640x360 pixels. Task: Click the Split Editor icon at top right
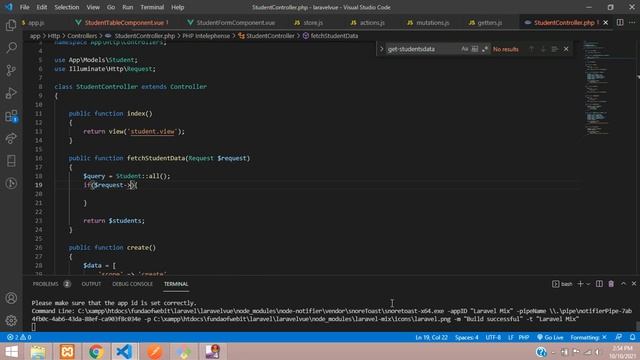point(620,22)
